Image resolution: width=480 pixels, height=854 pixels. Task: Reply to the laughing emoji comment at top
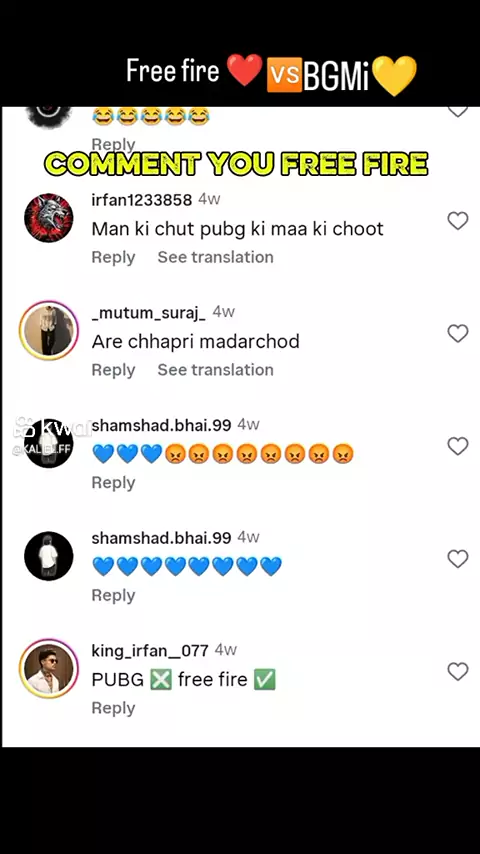tap(113, 144)
